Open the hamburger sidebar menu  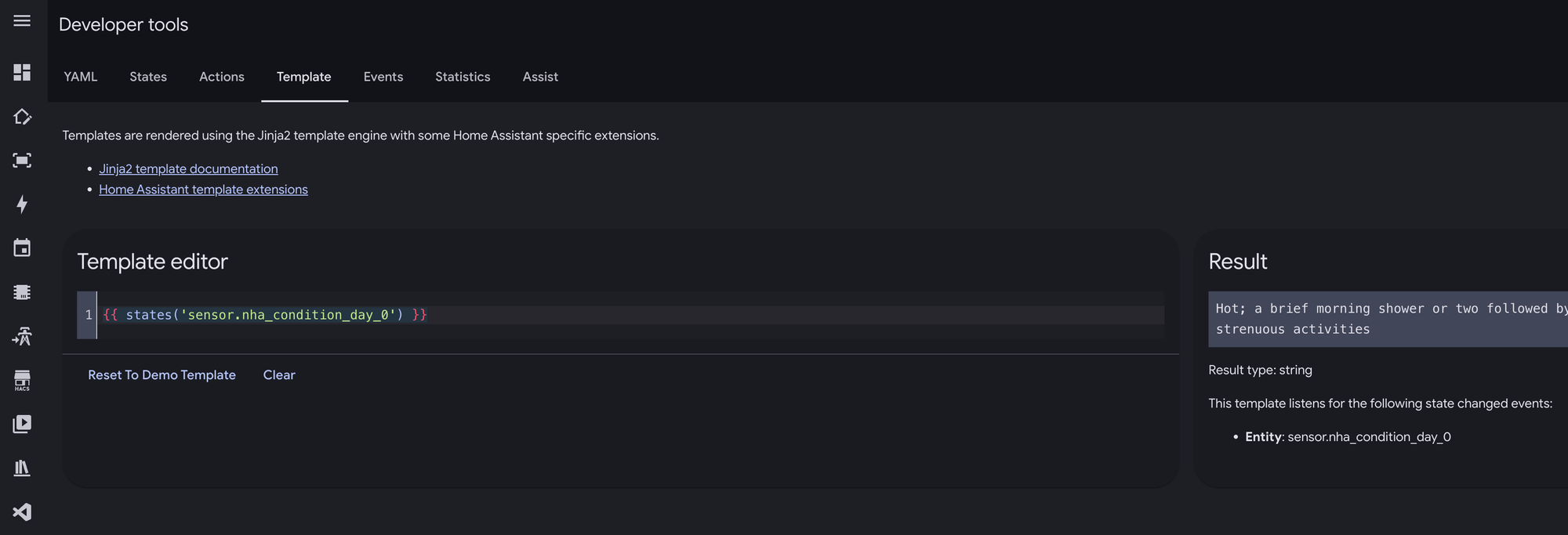pos(22,21)
